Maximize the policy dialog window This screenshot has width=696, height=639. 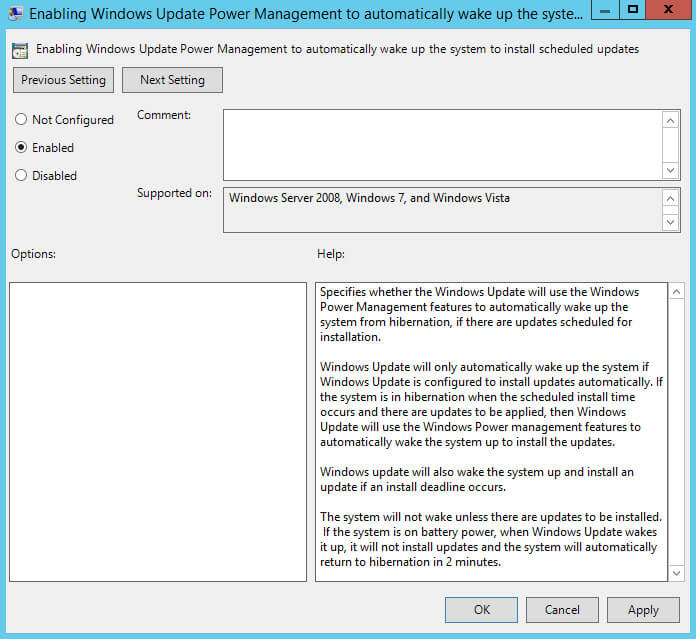(633, 10)
